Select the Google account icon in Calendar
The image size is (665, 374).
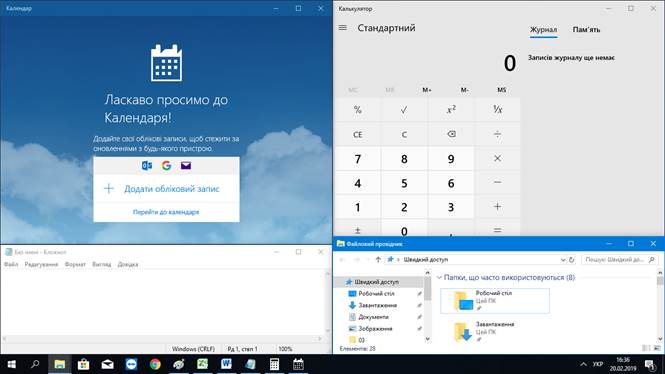click(166, 165)
